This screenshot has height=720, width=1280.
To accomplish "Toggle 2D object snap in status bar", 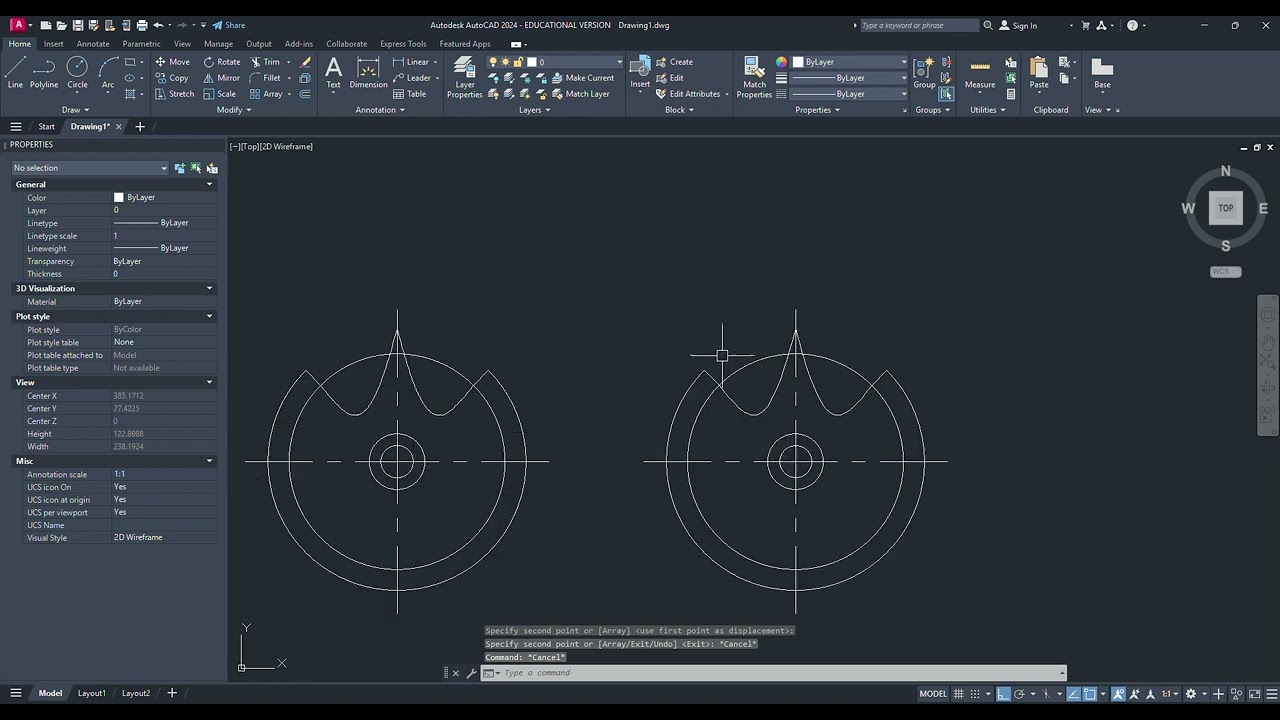I will pyautogui.click(x=1090, y=693).
